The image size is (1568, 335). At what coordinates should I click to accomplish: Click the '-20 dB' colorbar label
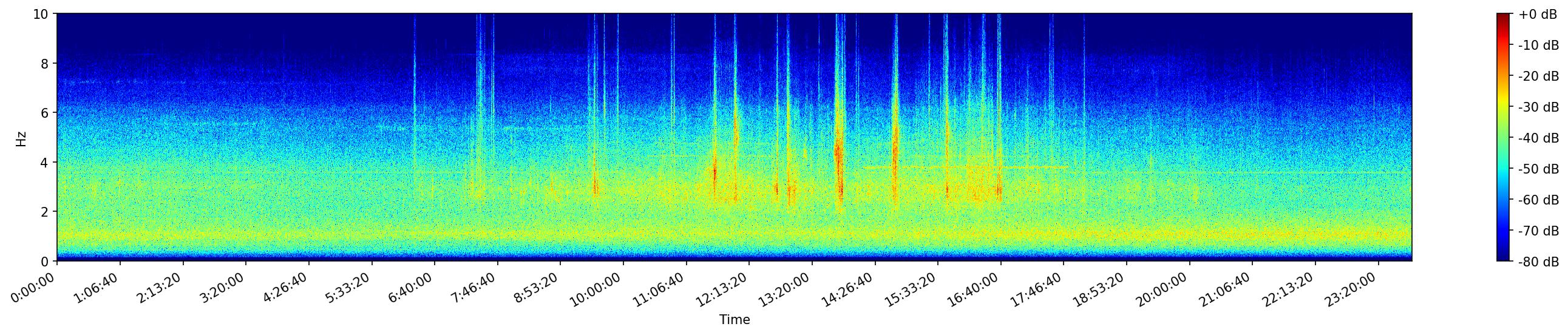1538,76
